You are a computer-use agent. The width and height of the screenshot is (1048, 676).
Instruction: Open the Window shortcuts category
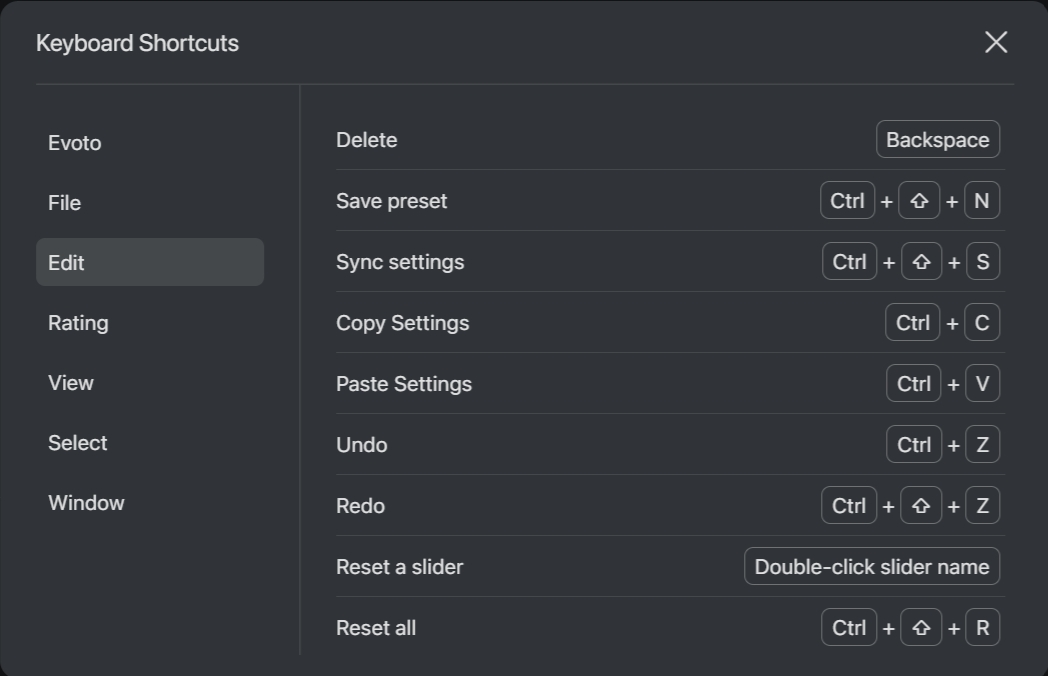pos(87,503)
